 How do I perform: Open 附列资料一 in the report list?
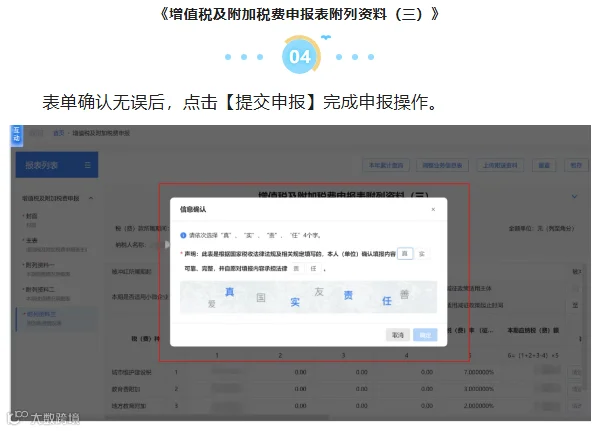pos(40,265)
